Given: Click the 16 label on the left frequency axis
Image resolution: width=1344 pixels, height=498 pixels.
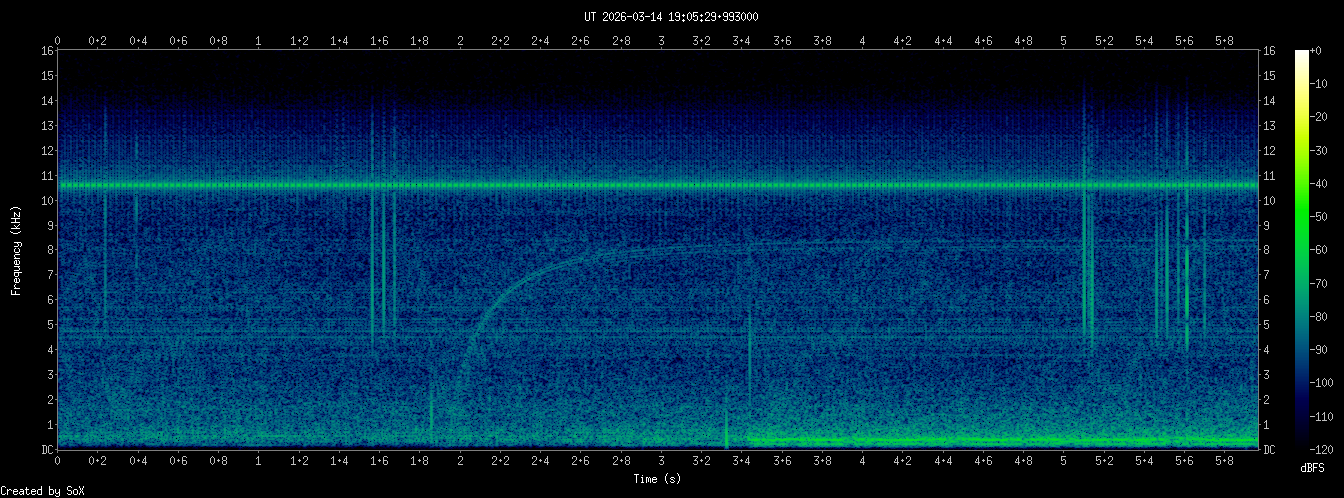Looking at the screenshot, I should click(46, 51).
